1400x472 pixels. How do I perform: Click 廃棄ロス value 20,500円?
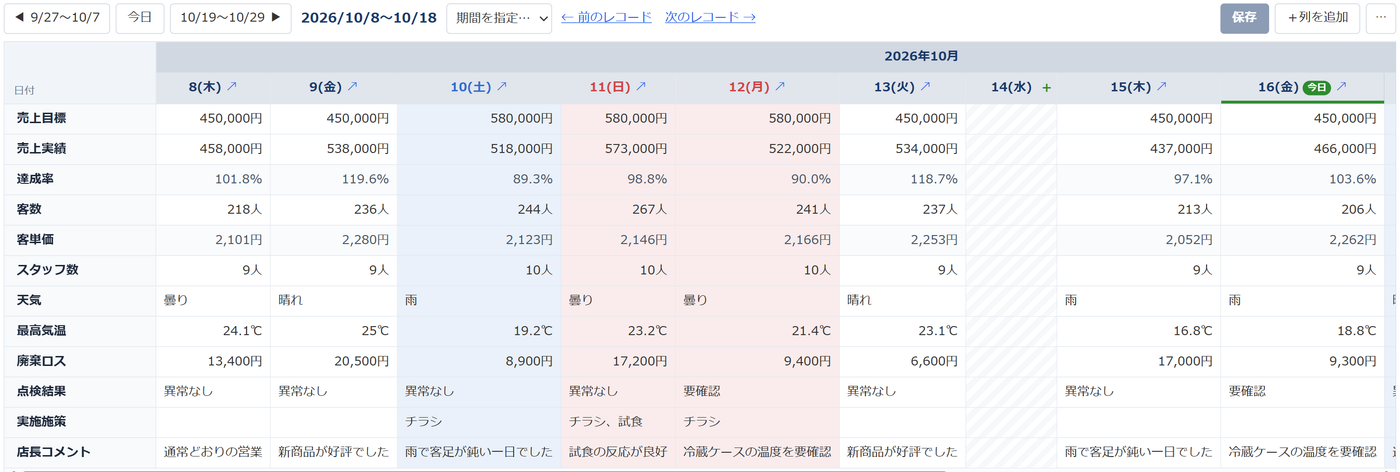coord(333,361)
